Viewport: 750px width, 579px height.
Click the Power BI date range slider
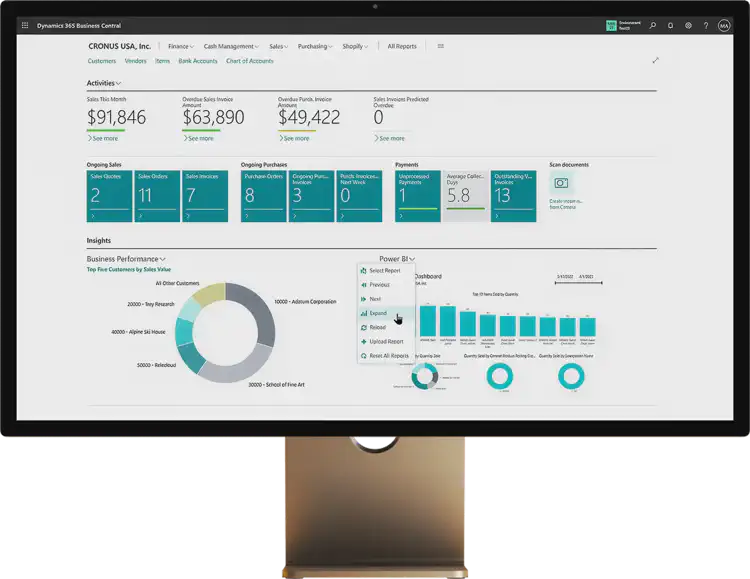578,283
